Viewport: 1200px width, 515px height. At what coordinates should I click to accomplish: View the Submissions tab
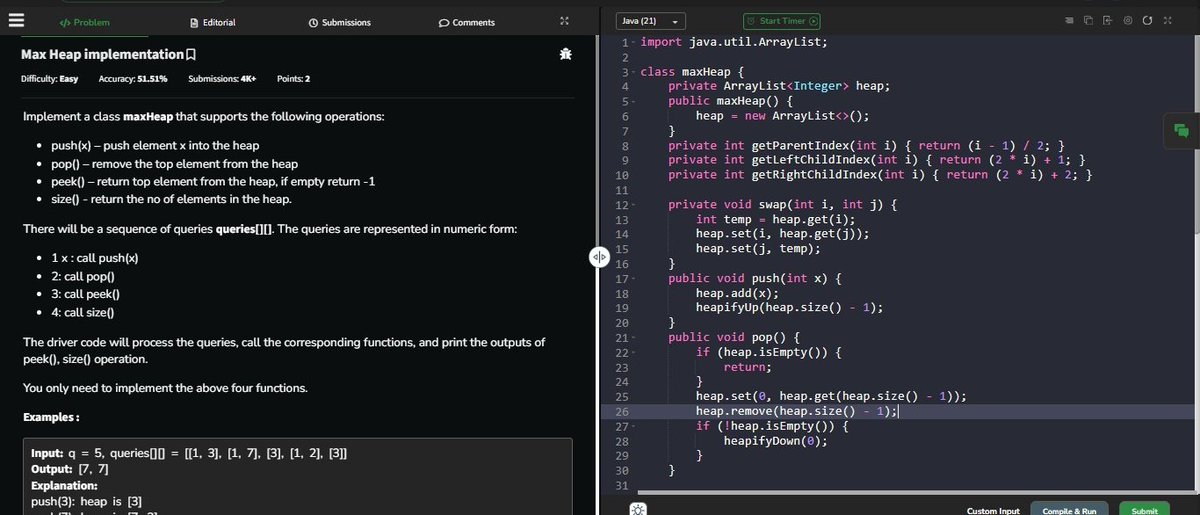[x=340, y=22]
